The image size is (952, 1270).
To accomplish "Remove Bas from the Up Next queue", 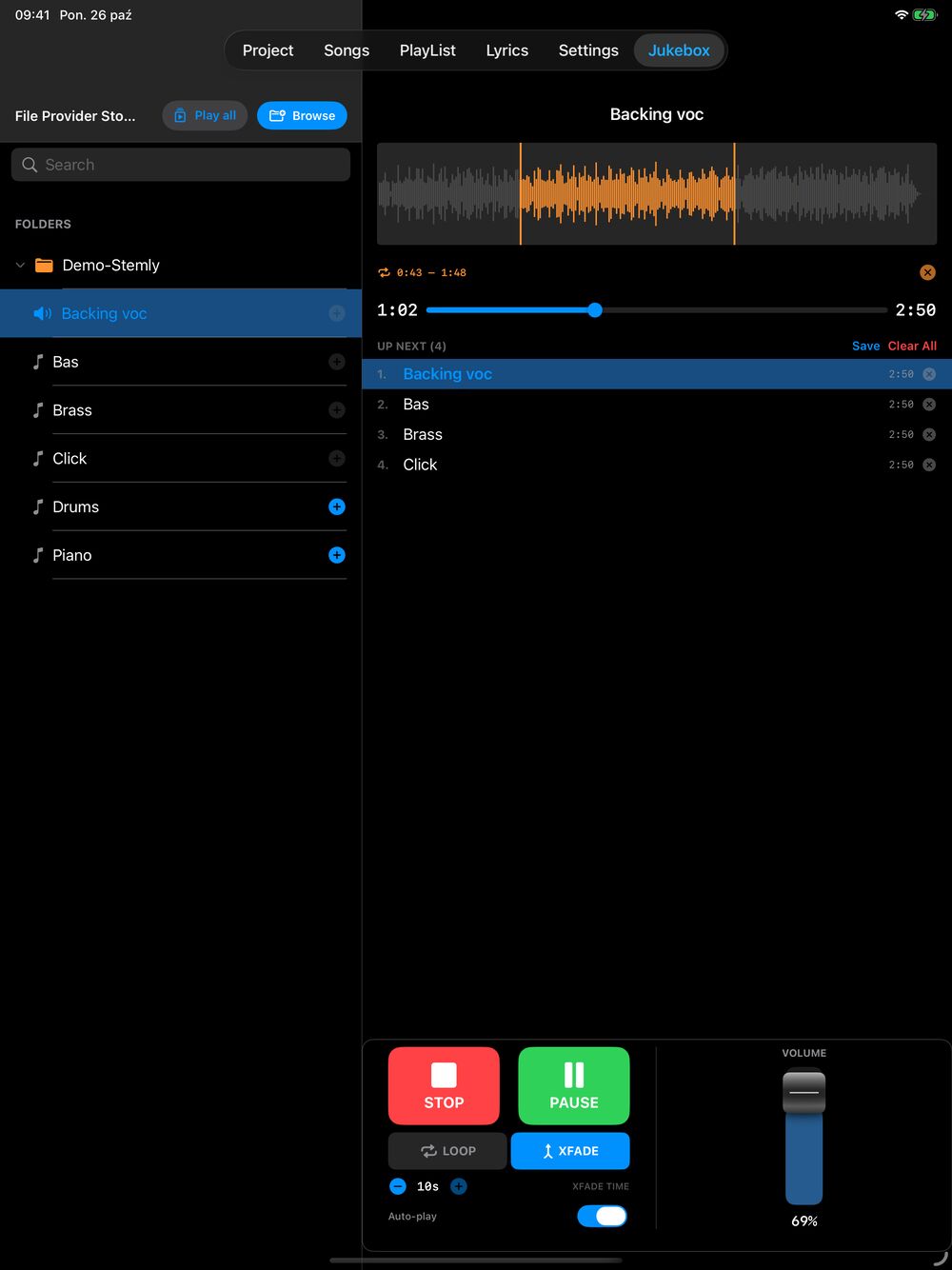I will [929, 405].
